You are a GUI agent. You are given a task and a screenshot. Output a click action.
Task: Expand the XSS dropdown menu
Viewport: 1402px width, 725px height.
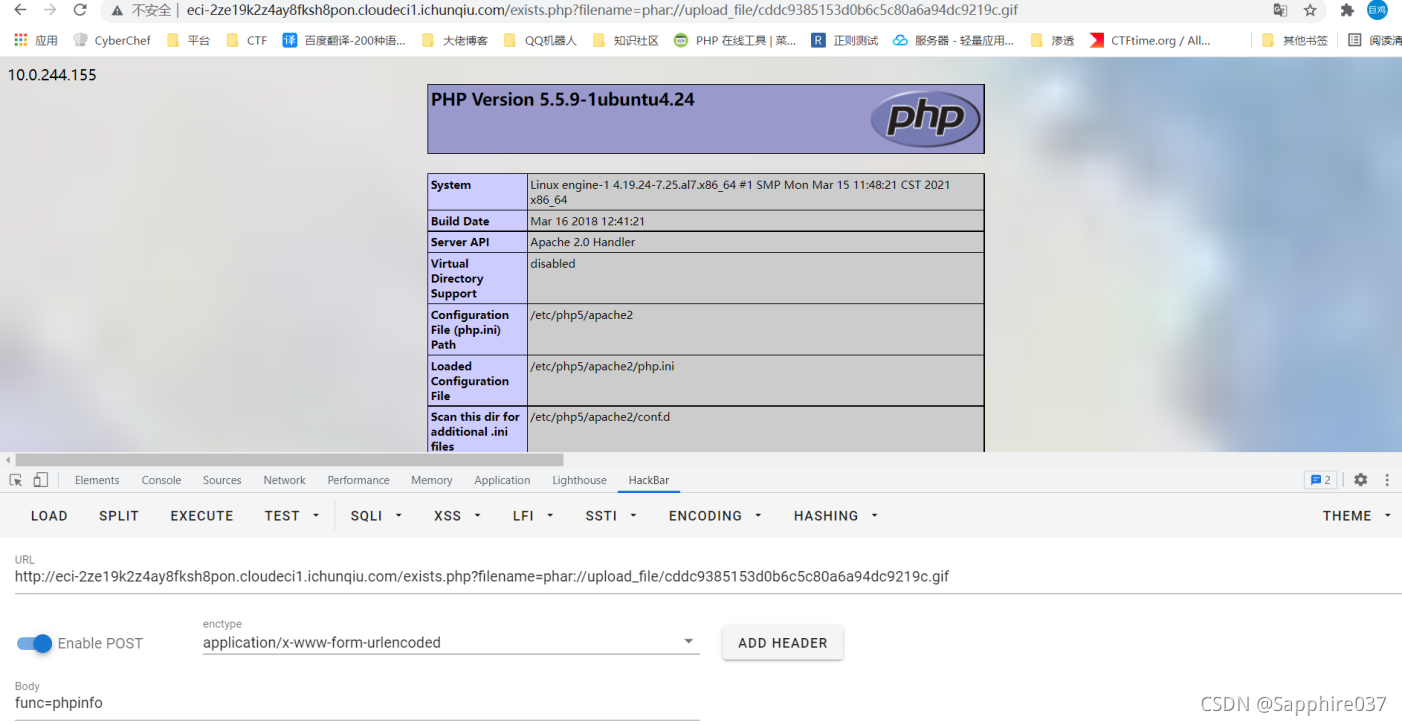click(x=457, y=516)
